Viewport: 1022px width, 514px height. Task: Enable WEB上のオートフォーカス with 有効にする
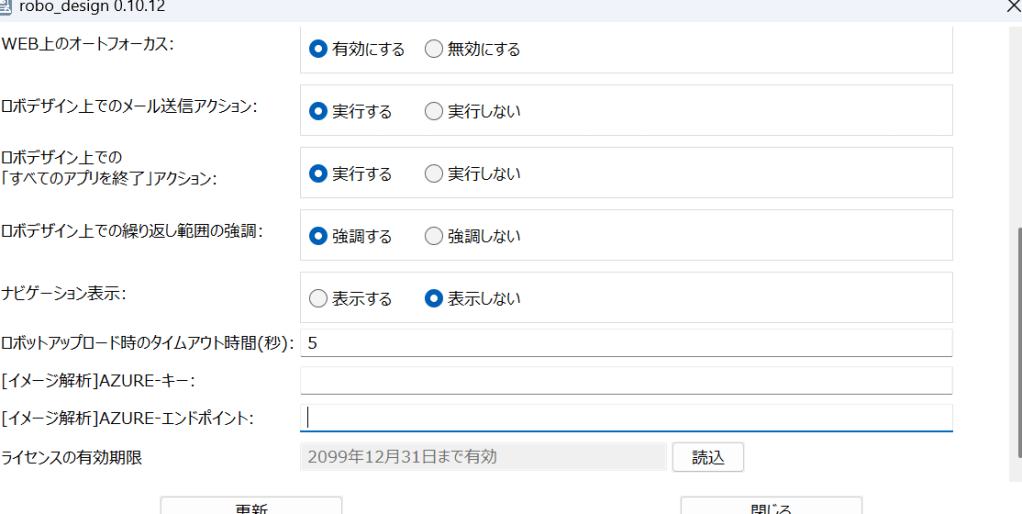pyautogui.click(x=318, y=49)
